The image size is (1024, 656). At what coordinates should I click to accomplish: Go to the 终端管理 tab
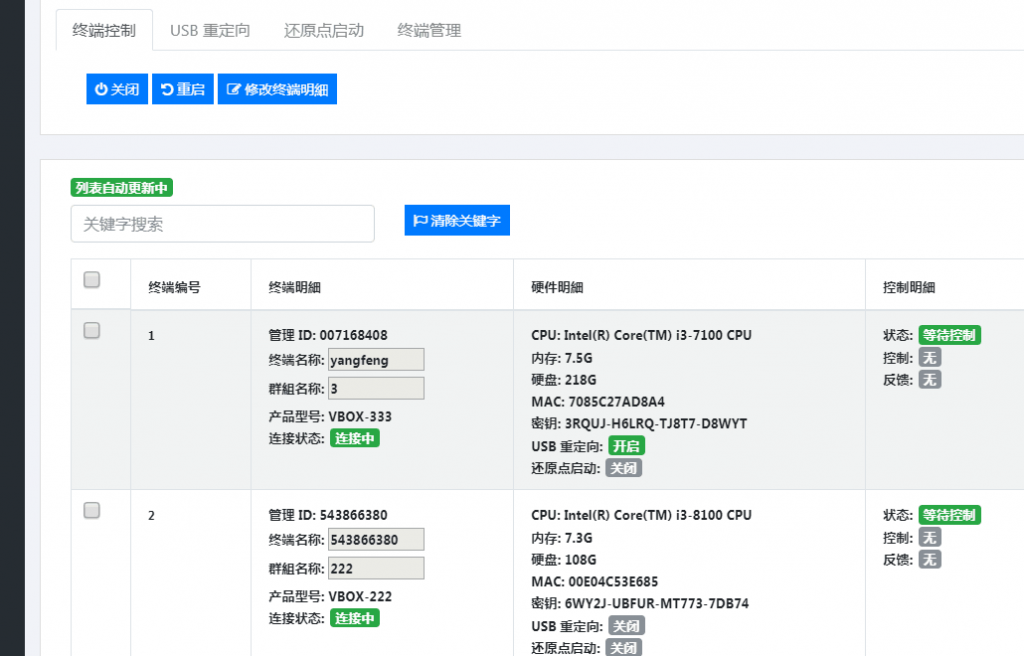coord(429,30)
